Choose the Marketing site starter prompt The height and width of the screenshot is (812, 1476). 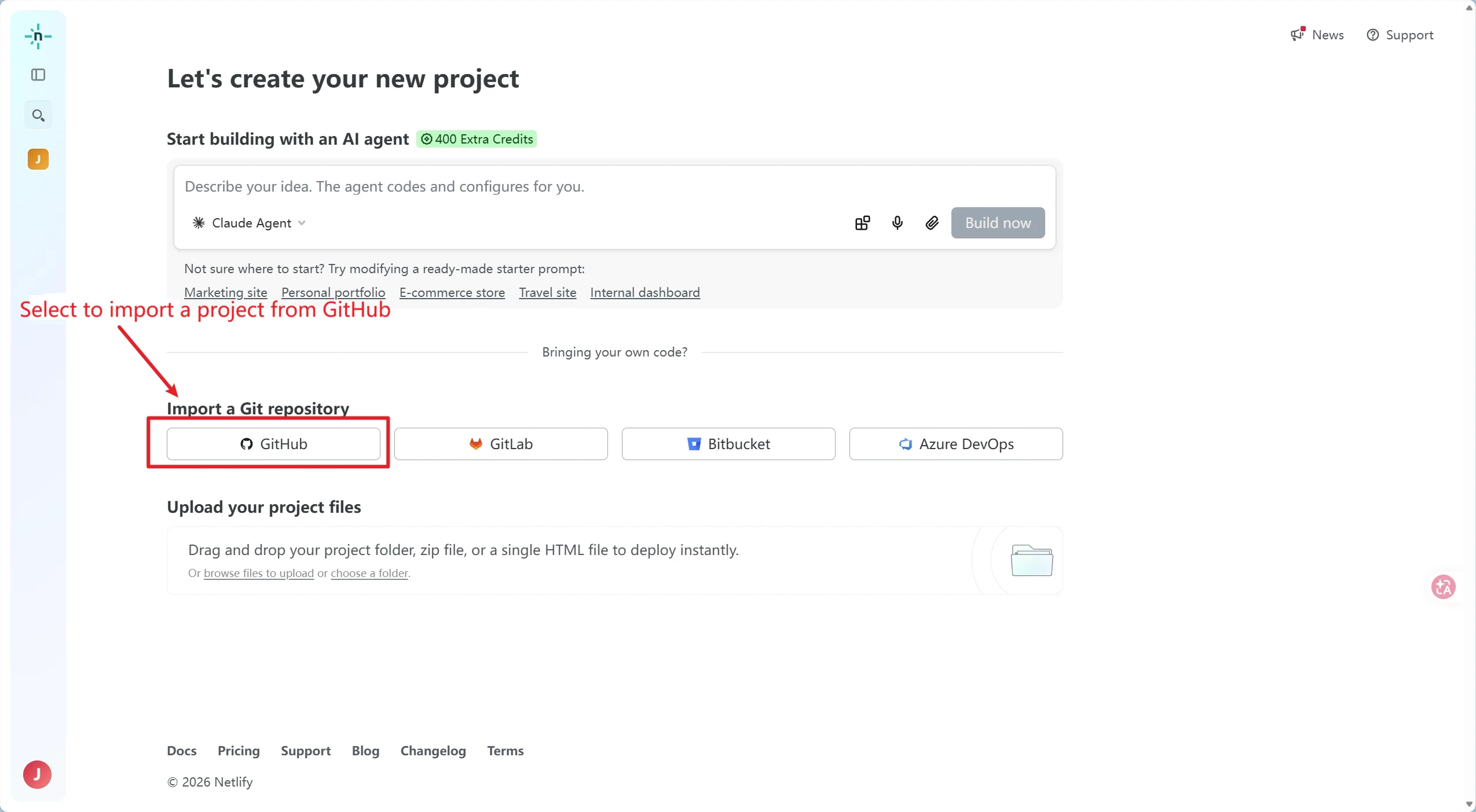tap(226, 292)
